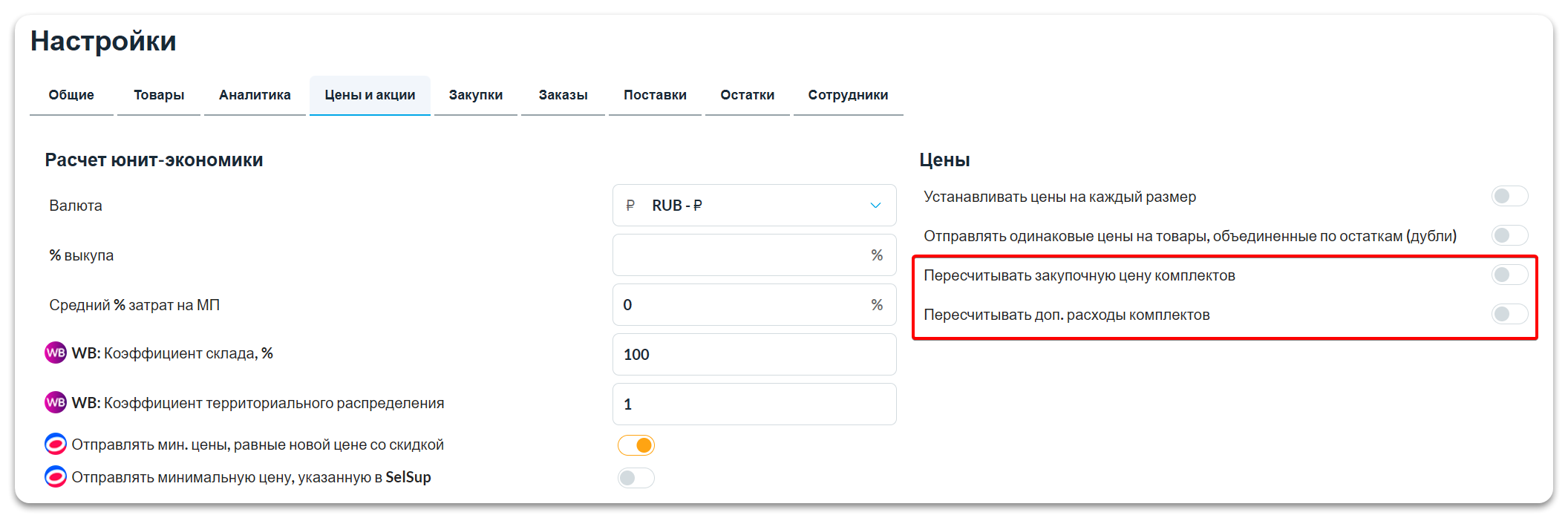This screenshot has width=1568, height=518.
Task: Click the Ozon icon beside мин. цены row
Action: 56,445
